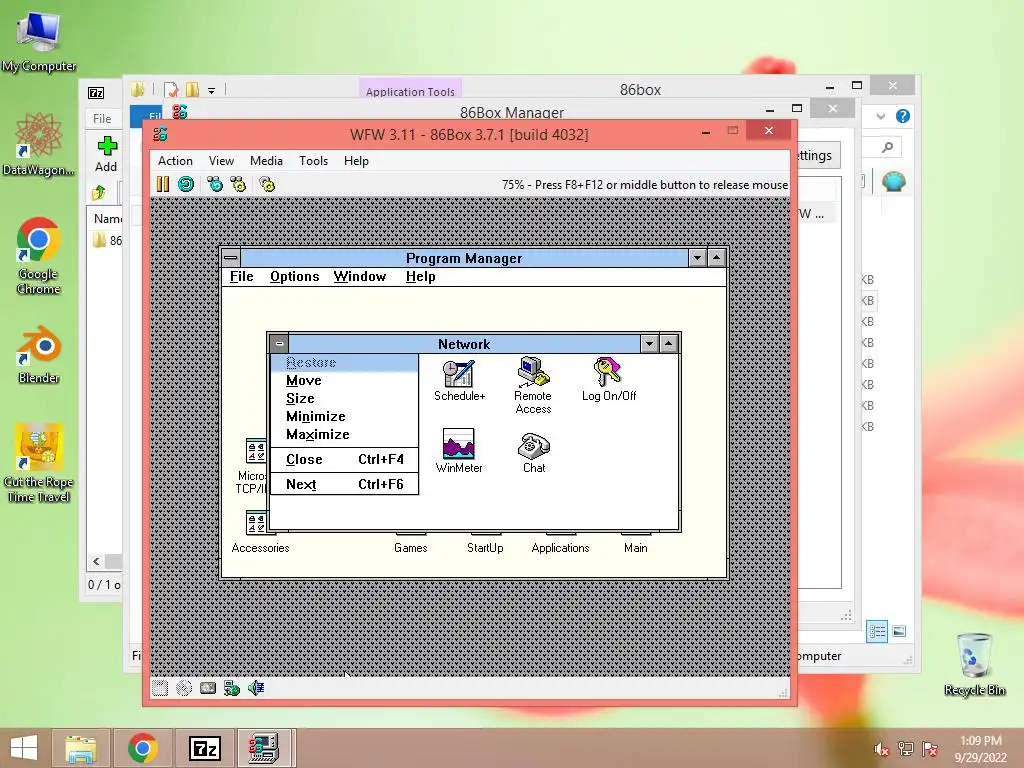Choose Maximize from the control menu
Viewport: 1024px width, 768px height.
point(344,434)
